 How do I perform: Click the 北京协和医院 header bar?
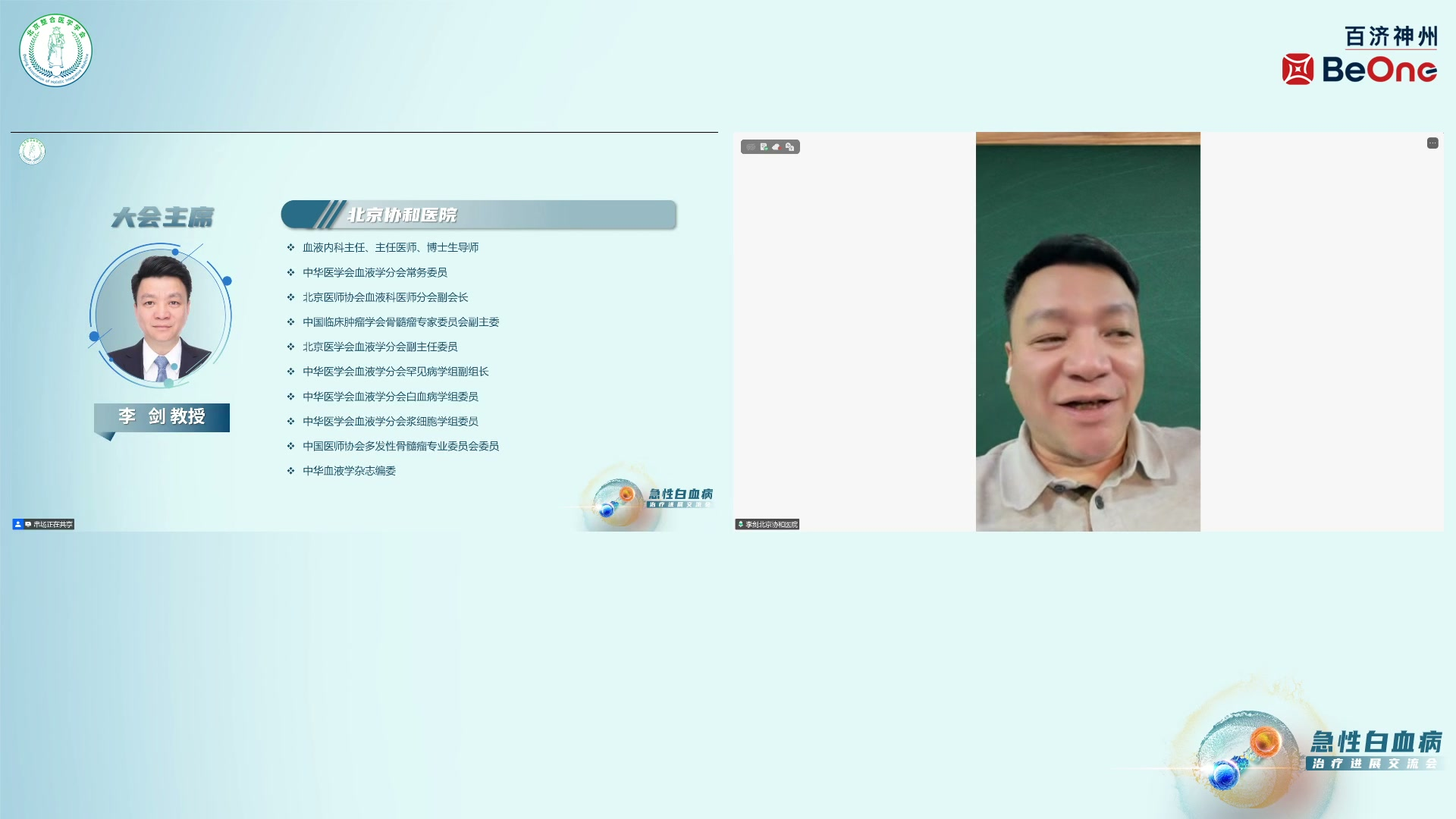[479, 215]
